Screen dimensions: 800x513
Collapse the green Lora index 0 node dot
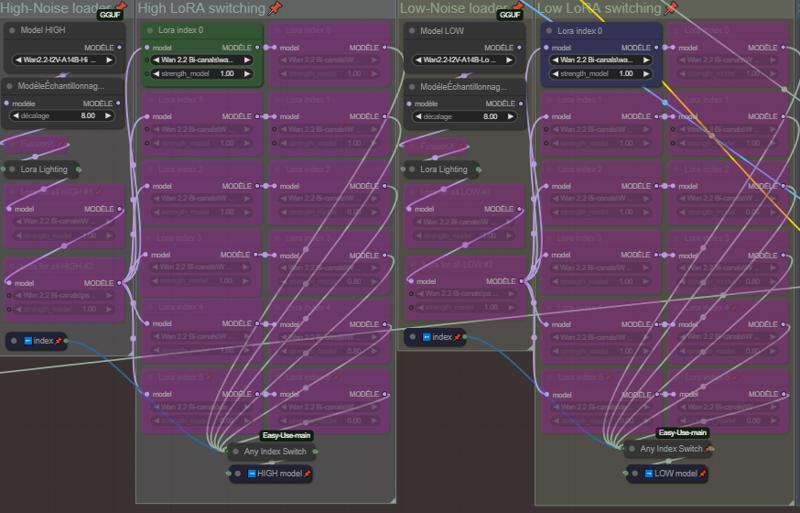tap(150, 30)
